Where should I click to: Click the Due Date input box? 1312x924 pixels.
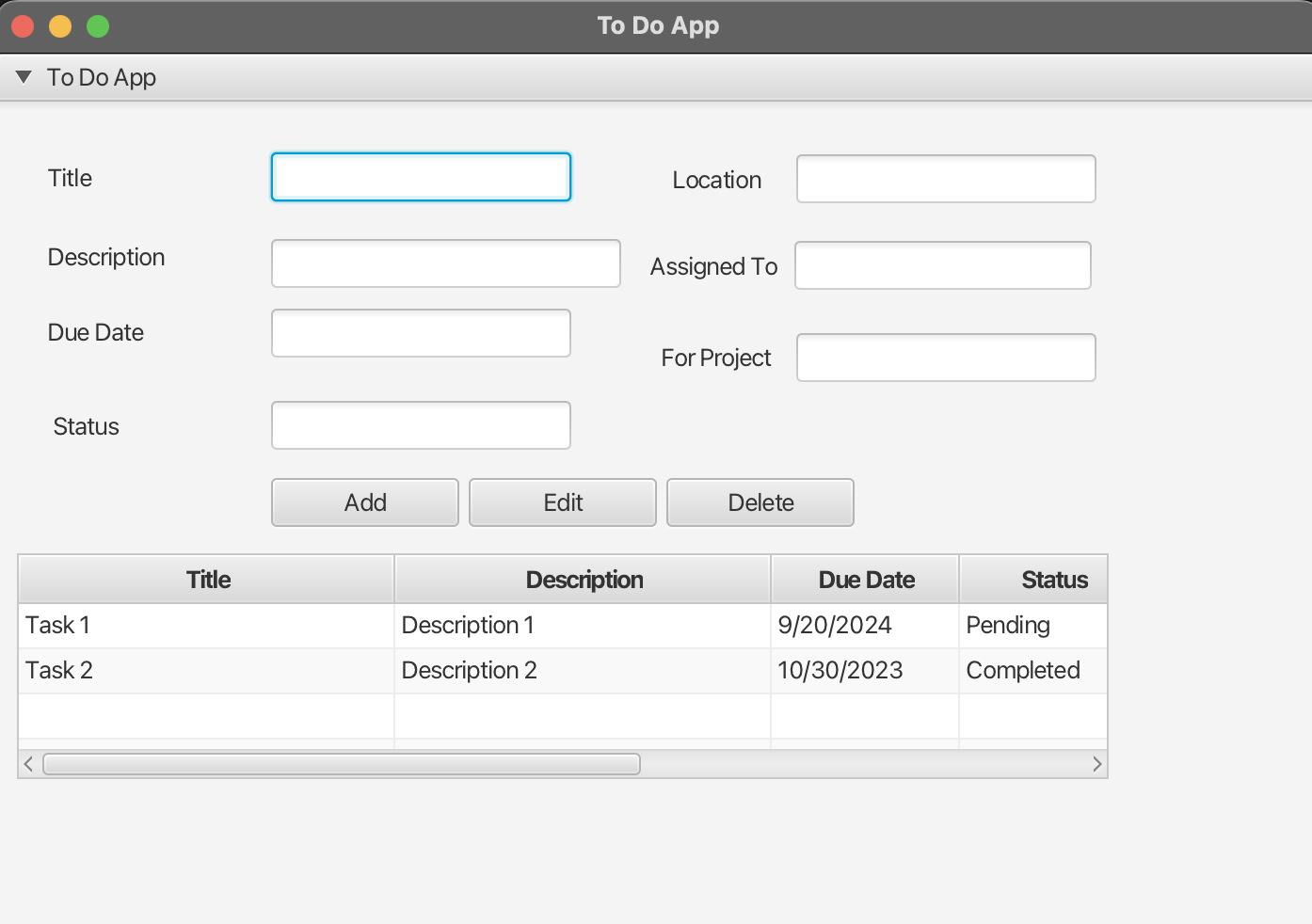[x=421, y=333]
